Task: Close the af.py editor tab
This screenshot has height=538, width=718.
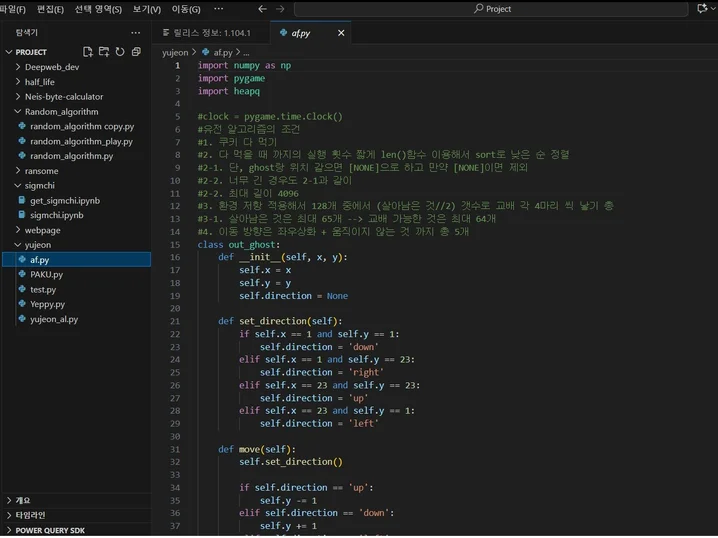Action: 341,33
